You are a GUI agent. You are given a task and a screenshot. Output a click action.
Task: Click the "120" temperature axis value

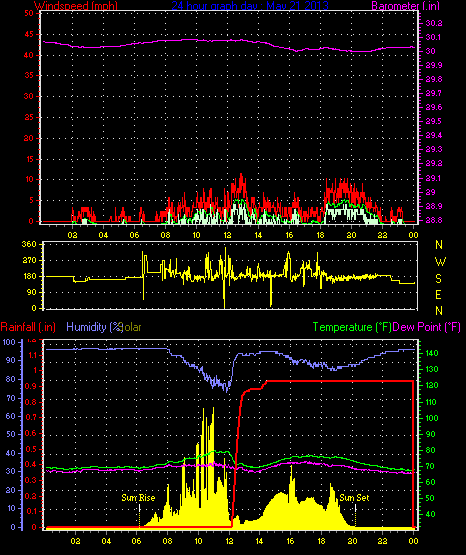(x=431, y=385)
